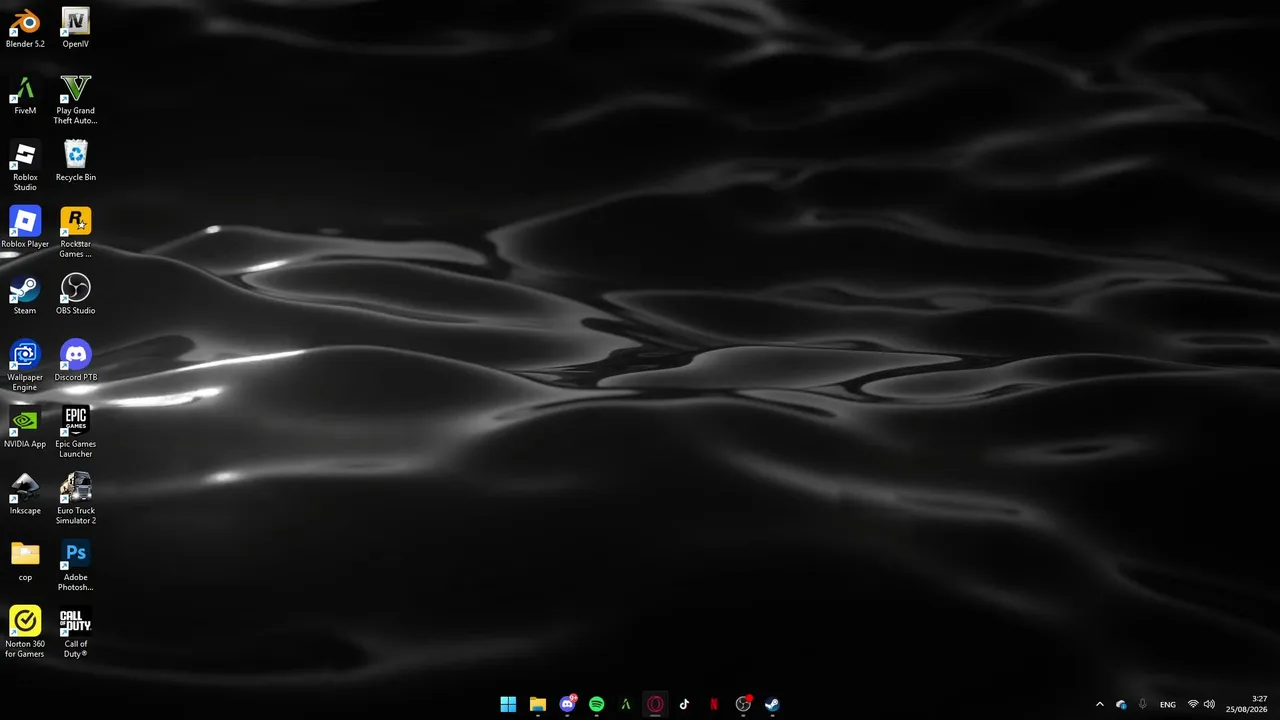Select the Roblox Player desktop icon
The height and width of the screenshot is (720, 1280).
click(x=25, y=228)
